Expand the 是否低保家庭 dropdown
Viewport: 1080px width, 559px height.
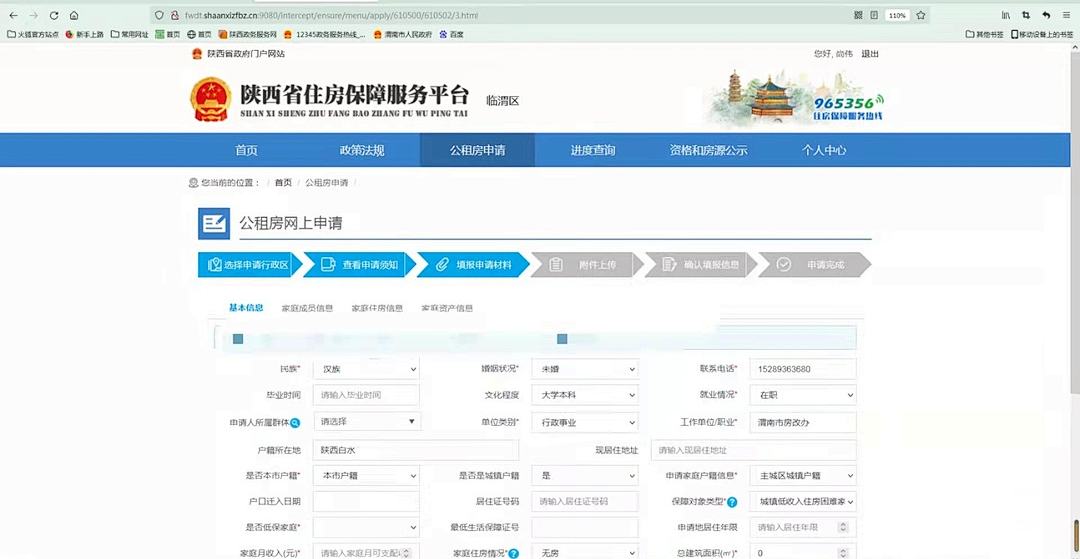[x=365, y=527]
